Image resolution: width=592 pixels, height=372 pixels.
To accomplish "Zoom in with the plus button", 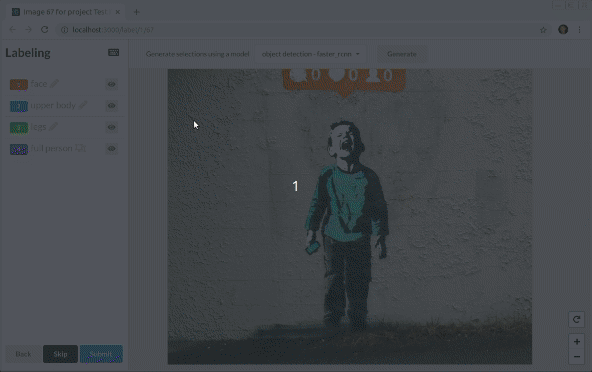I will 577,342.
